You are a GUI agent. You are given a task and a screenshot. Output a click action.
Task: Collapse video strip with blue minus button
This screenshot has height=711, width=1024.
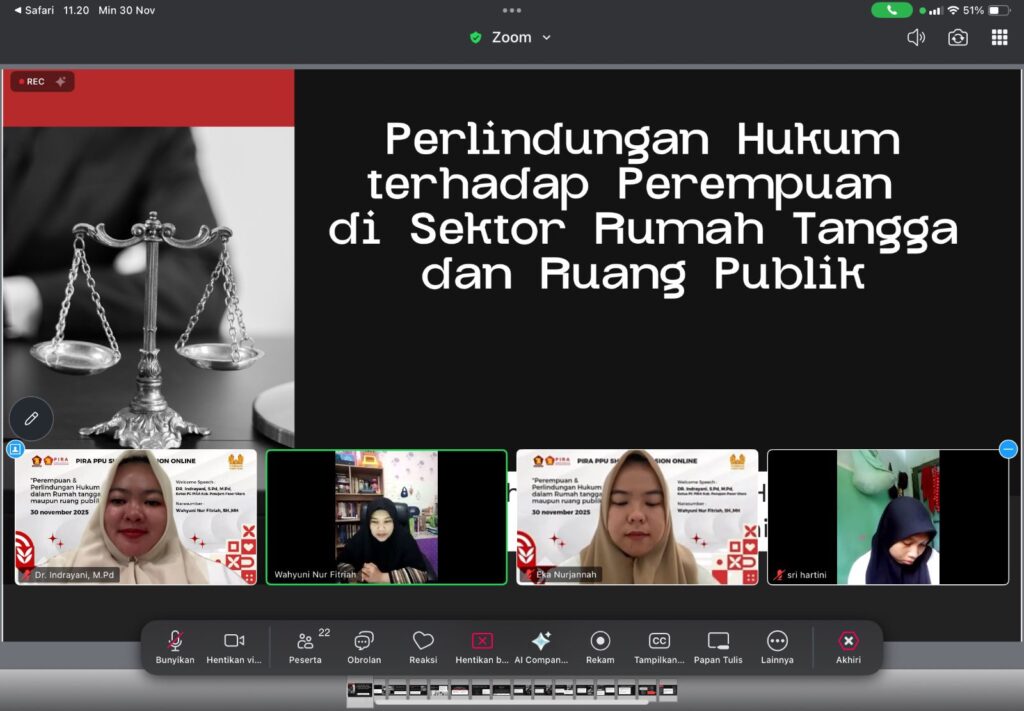[1008, 449]
